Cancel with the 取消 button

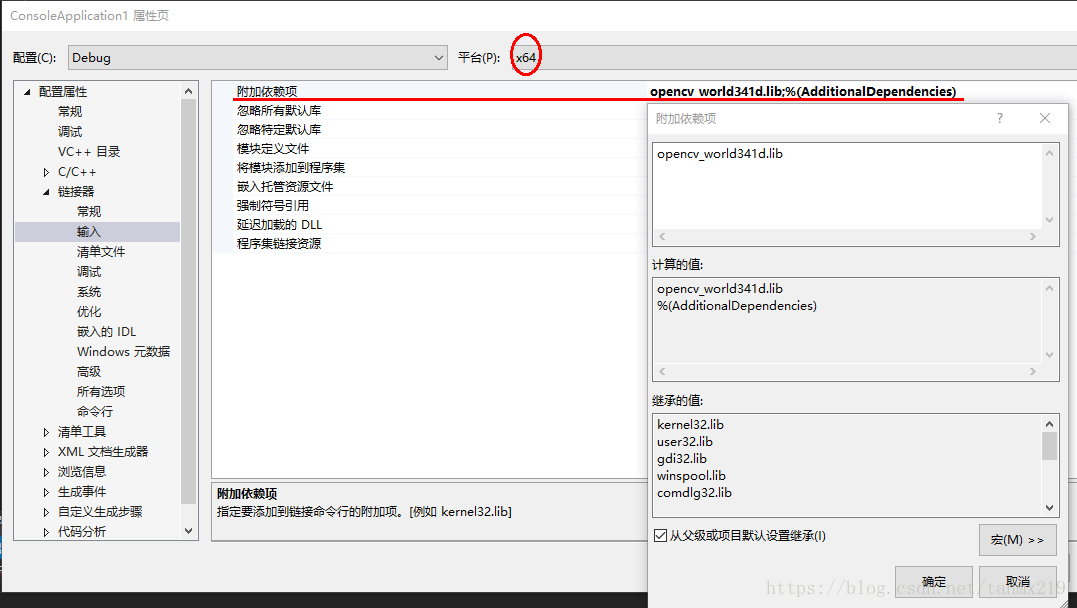(1017, 581)
